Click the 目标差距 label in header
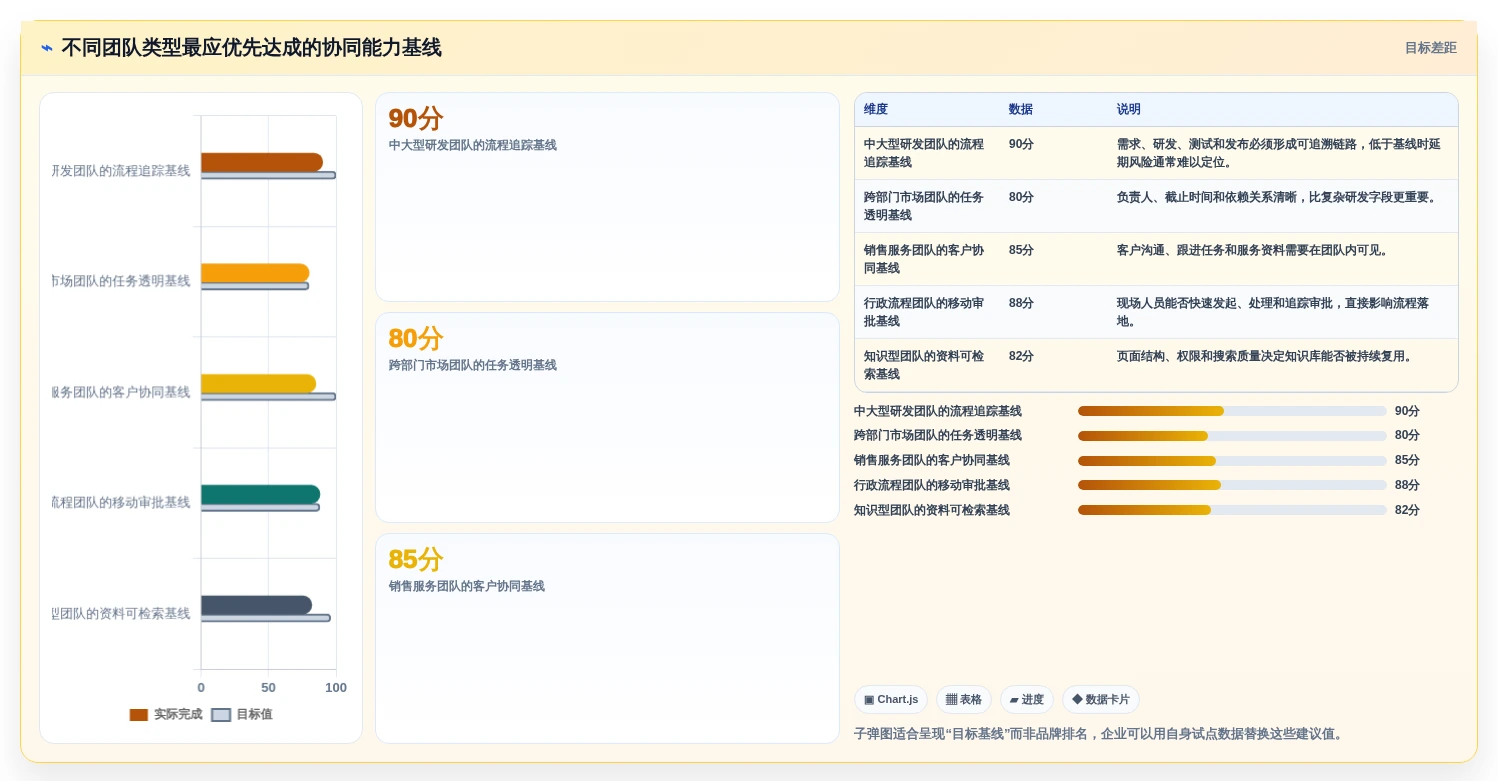 pos(1430,48)
